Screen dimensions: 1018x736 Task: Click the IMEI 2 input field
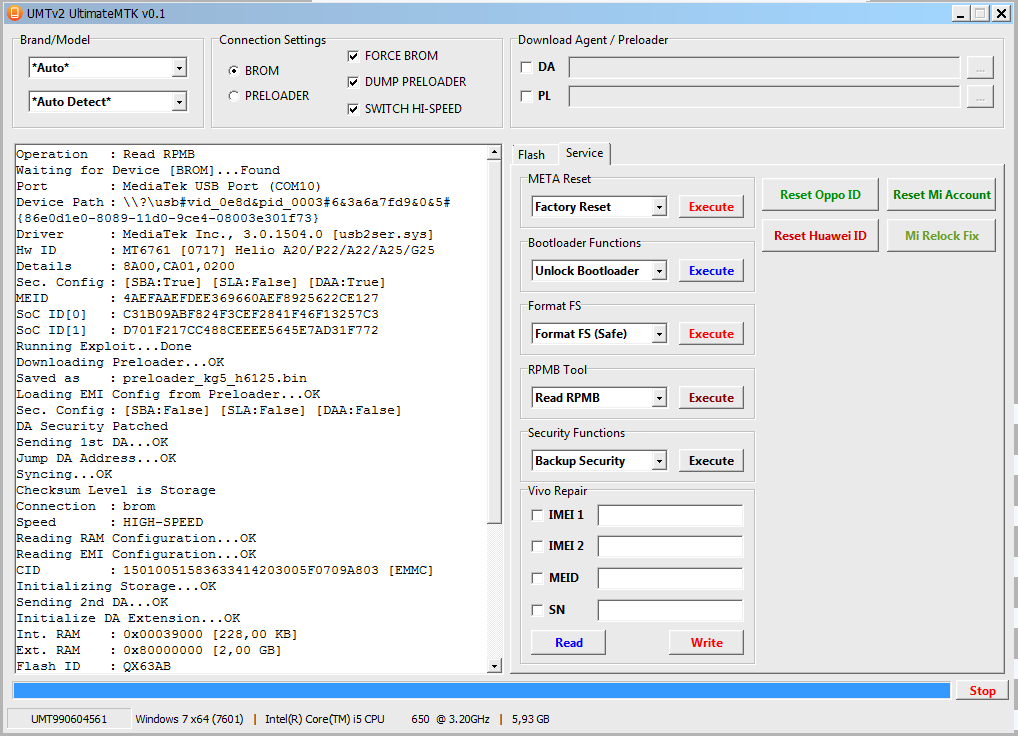pos(670,546)
